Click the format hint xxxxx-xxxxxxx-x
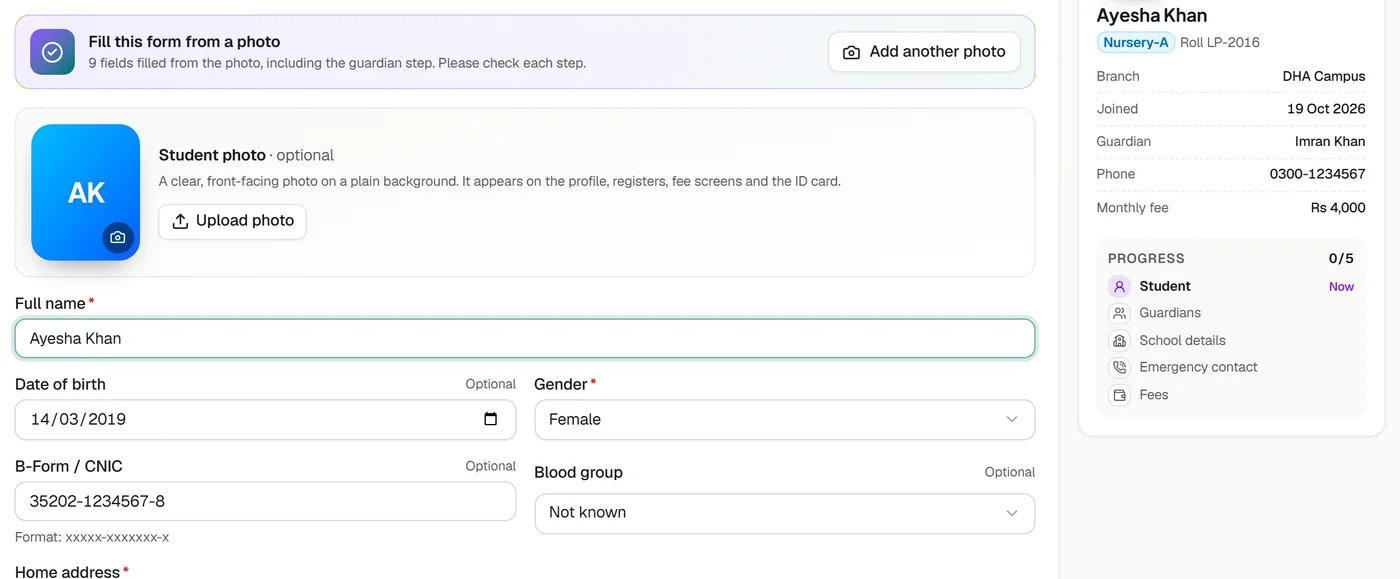This screenshot has height=579, width=1400. click(117, 537)
